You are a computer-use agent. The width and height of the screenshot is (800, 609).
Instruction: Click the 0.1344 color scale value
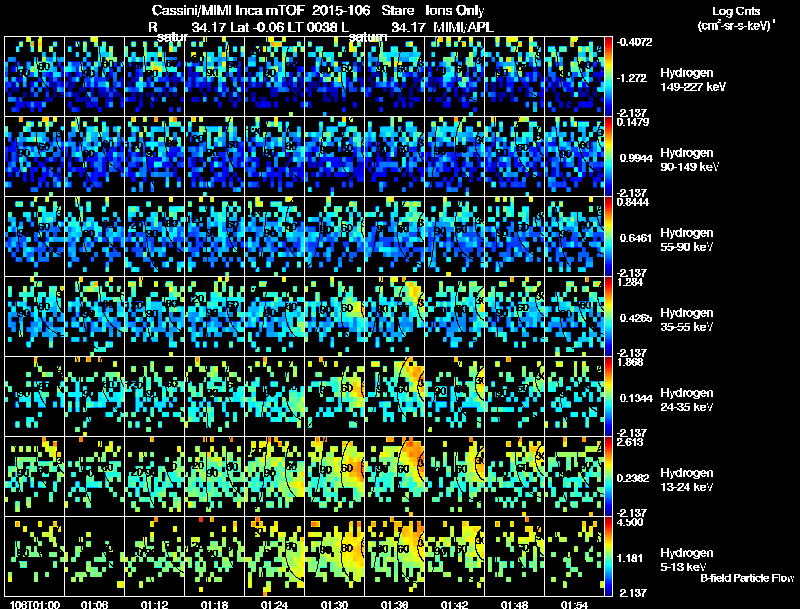point(636,398)
